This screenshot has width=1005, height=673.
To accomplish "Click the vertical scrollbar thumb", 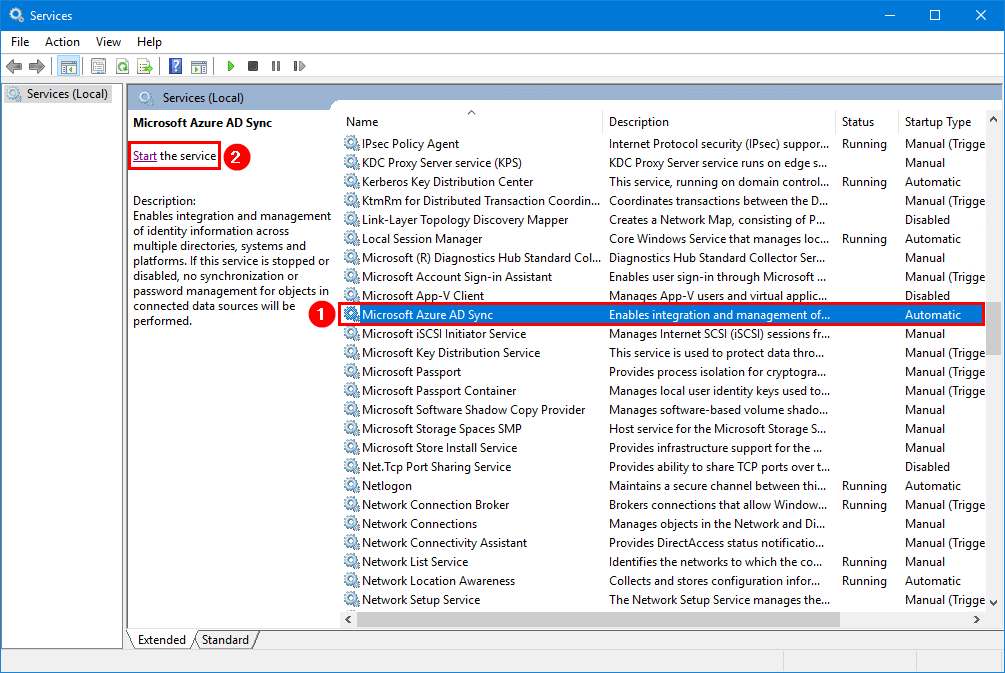I will tap(993, 328).
